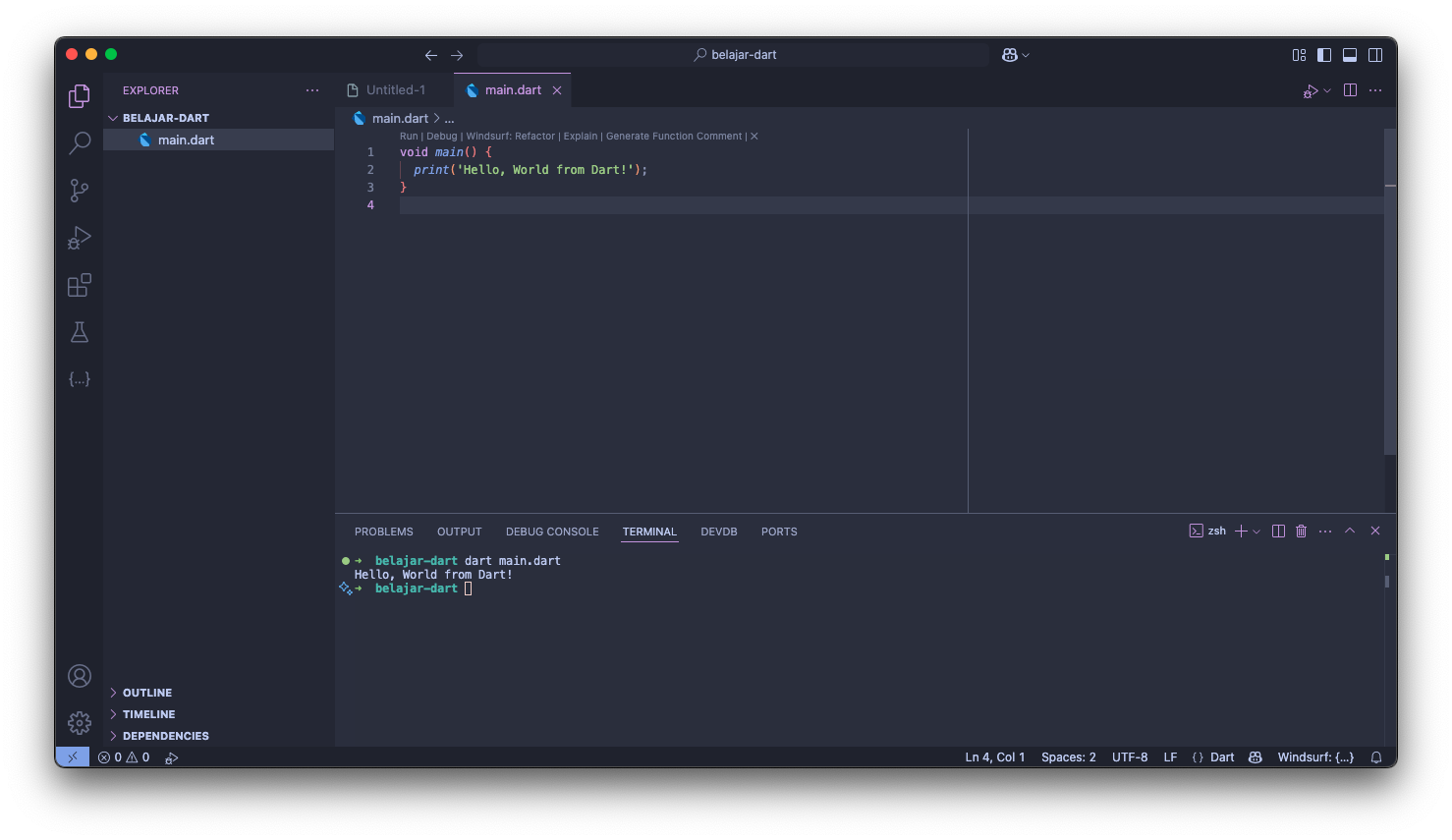This screenshot has width=1452, height=840.
Task: Toggle the bottom panel visibility
Action: click(x=1350, y=55)
